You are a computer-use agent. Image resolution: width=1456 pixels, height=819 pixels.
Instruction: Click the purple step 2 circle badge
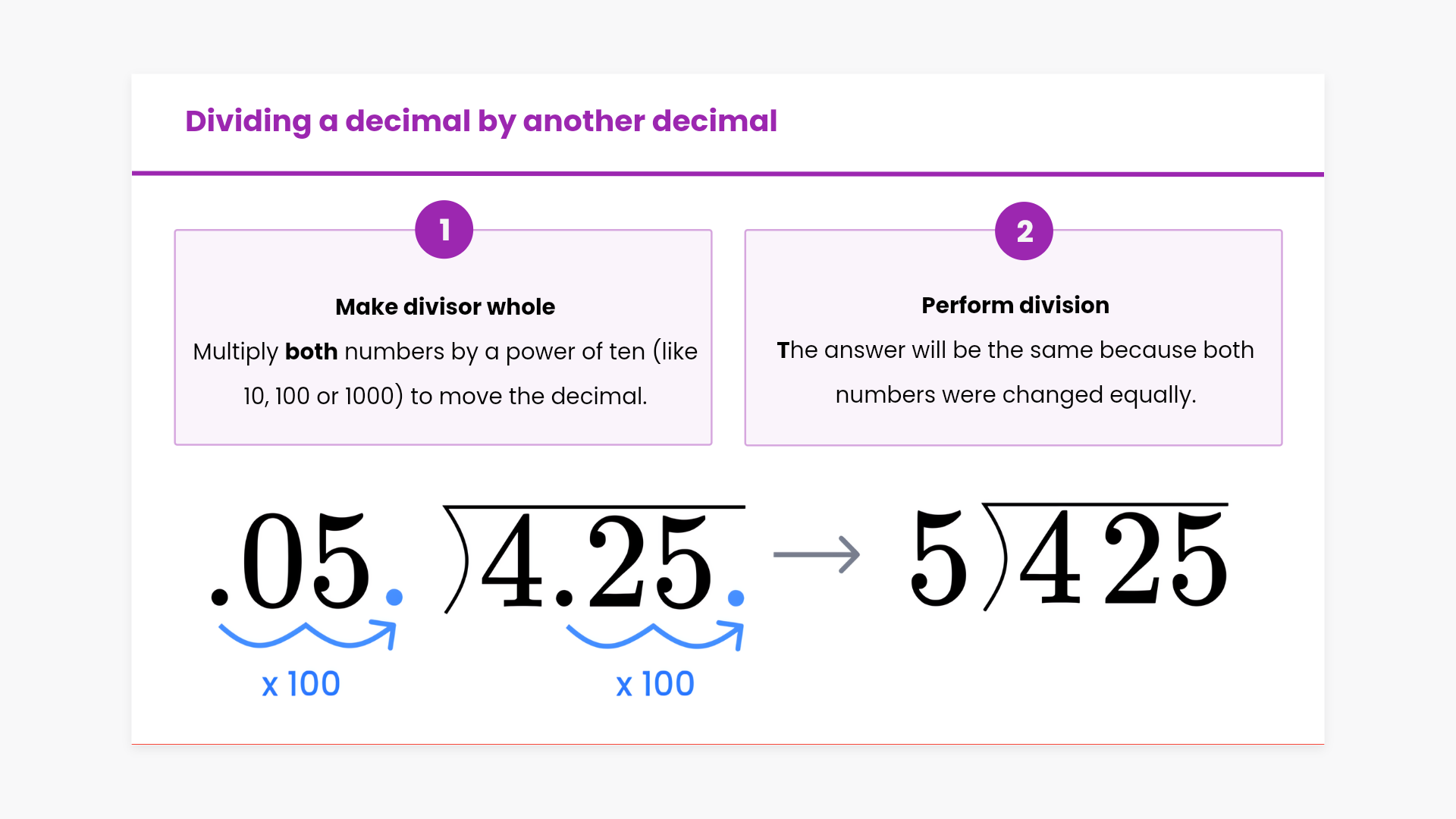[x=1024, y=231]
